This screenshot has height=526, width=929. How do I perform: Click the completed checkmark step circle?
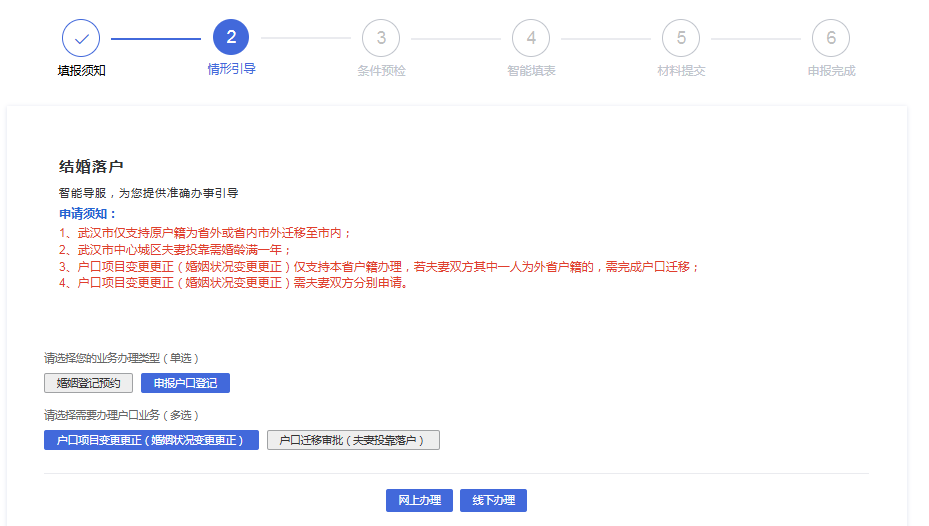(81, 39)
